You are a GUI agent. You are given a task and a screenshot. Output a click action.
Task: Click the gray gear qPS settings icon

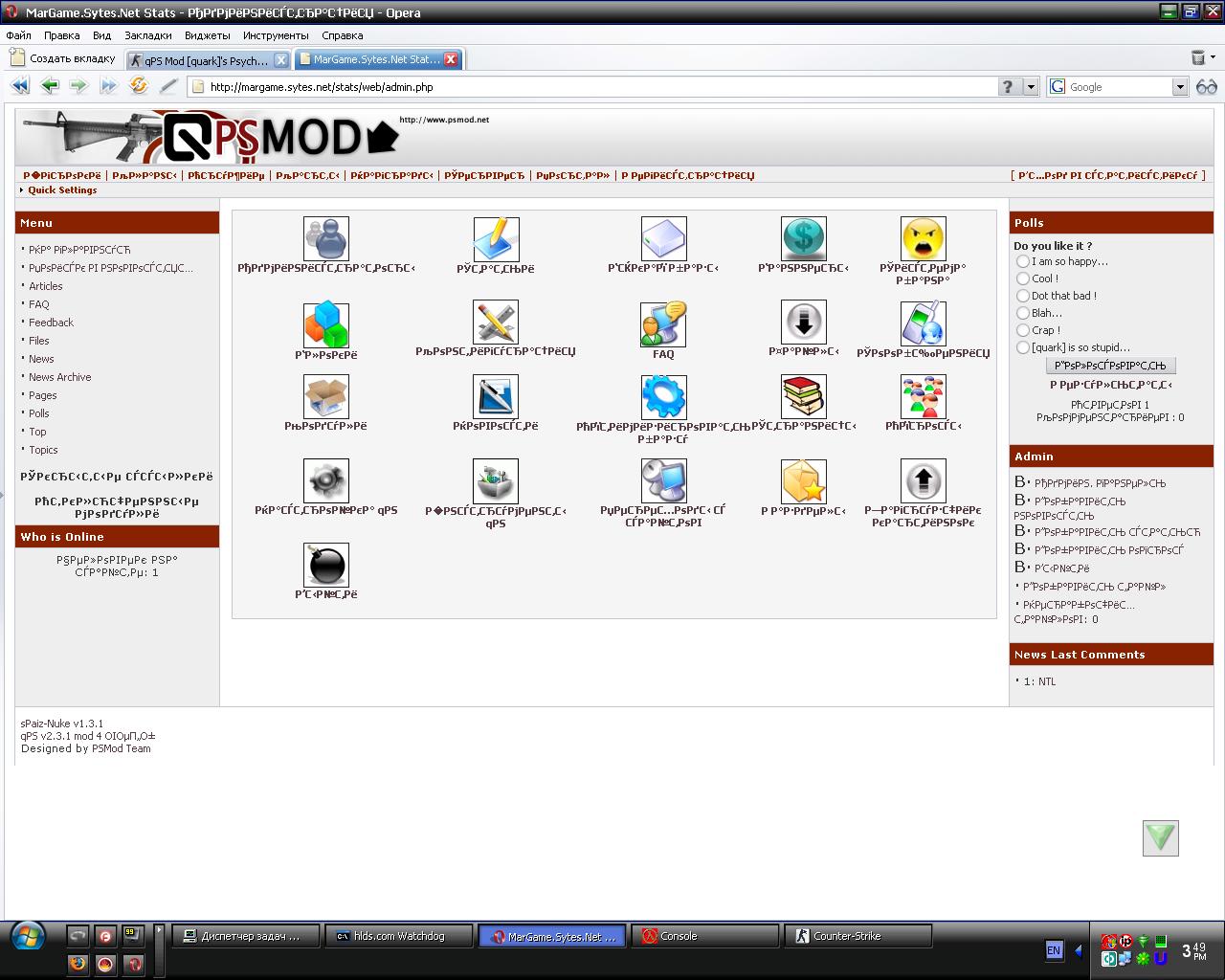[326, 480]
